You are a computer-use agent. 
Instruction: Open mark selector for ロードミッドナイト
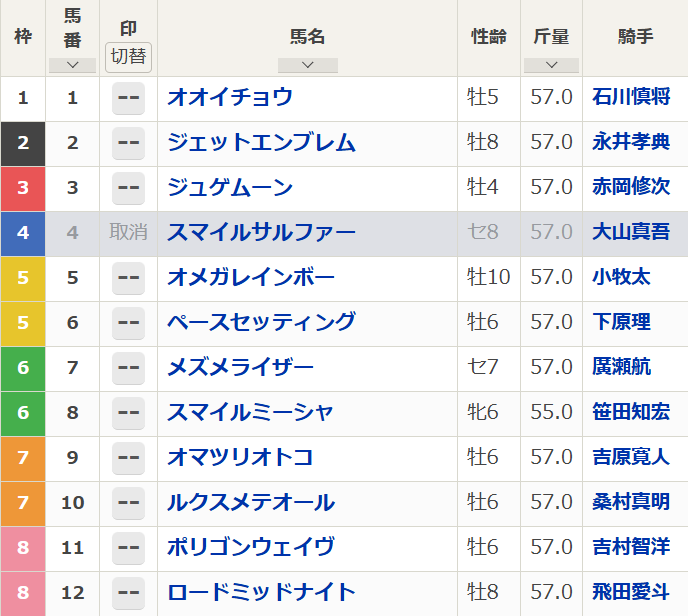tap(128, 593)
